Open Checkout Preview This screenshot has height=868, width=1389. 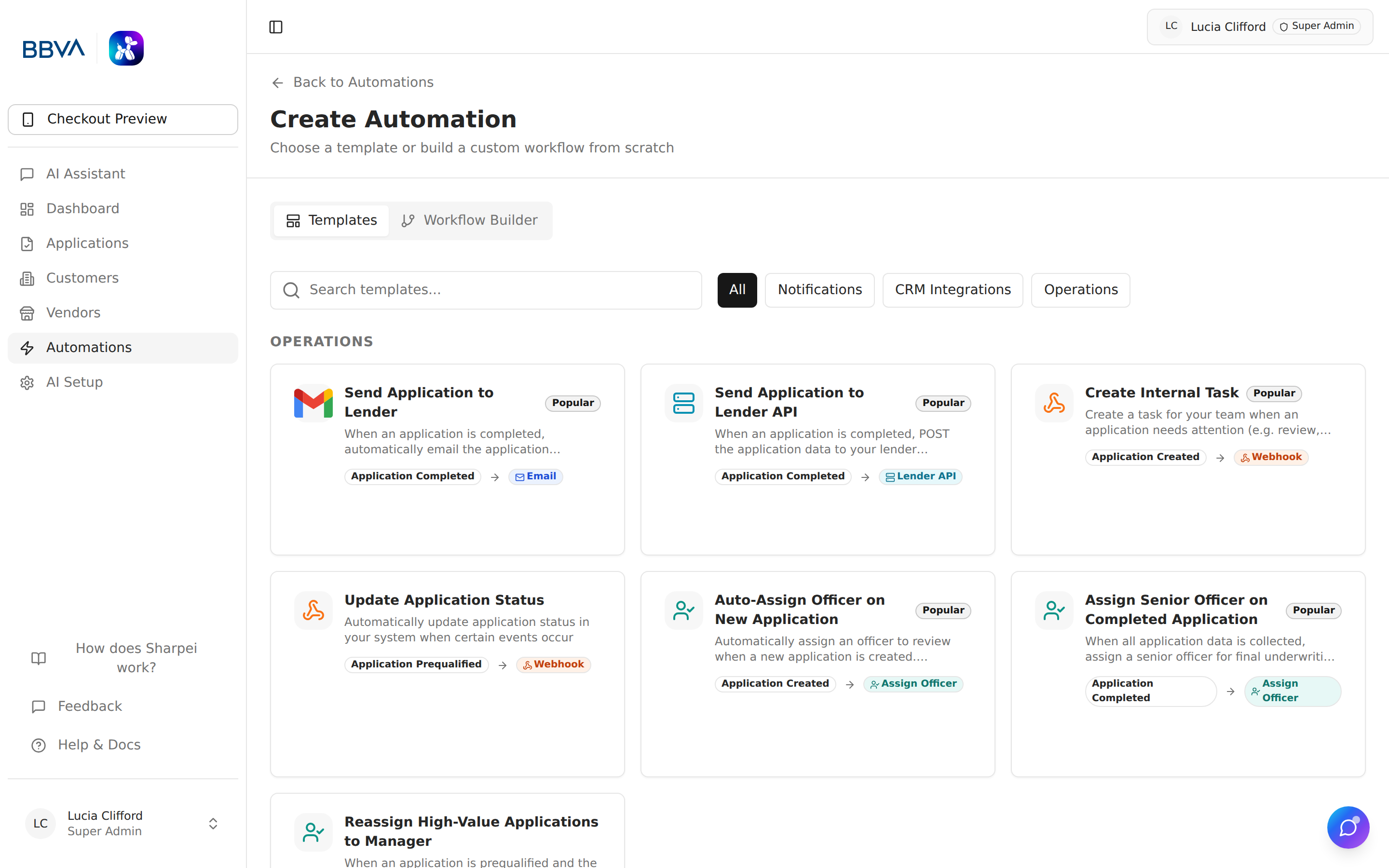[122, 119]
